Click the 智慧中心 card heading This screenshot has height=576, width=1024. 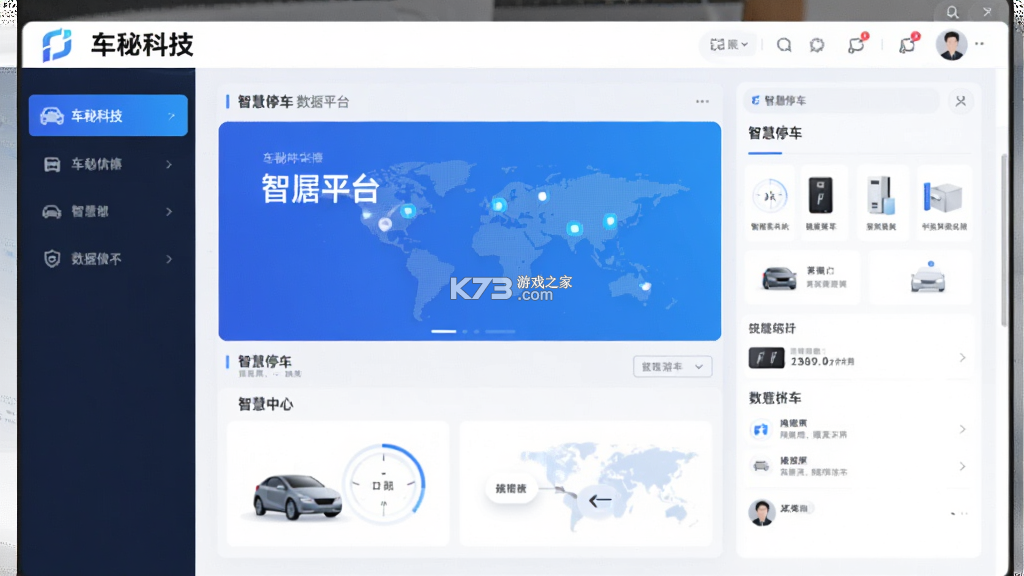tap(265, 404)
